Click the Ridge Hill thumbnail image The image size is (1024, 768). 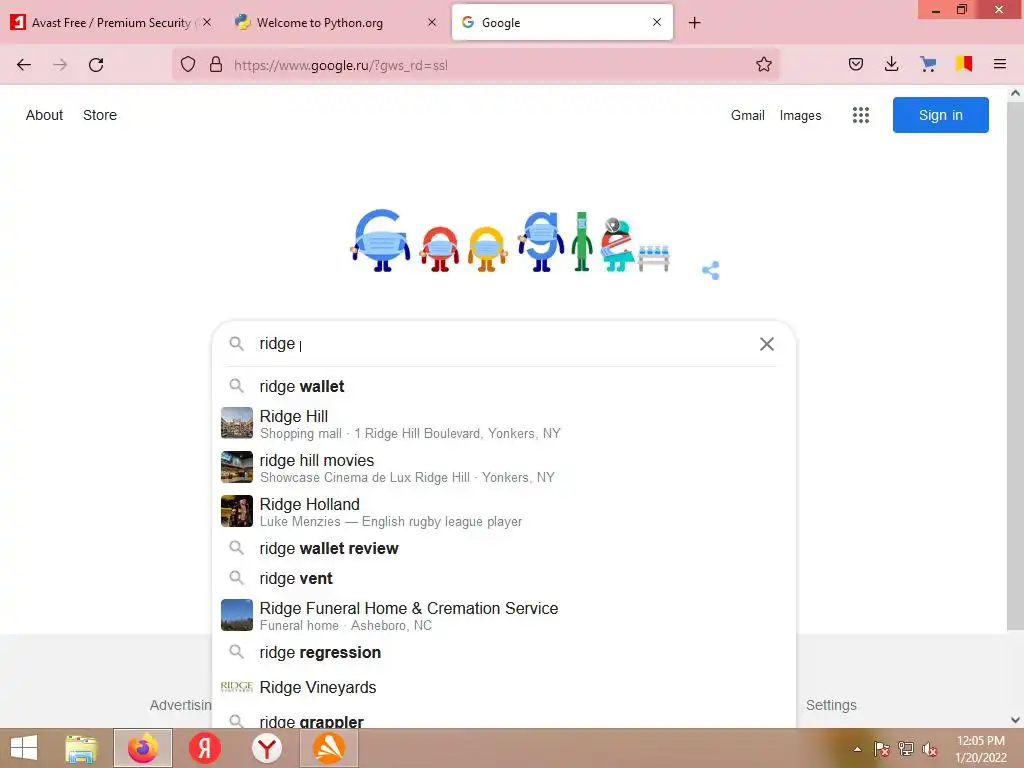pos(236,423)
